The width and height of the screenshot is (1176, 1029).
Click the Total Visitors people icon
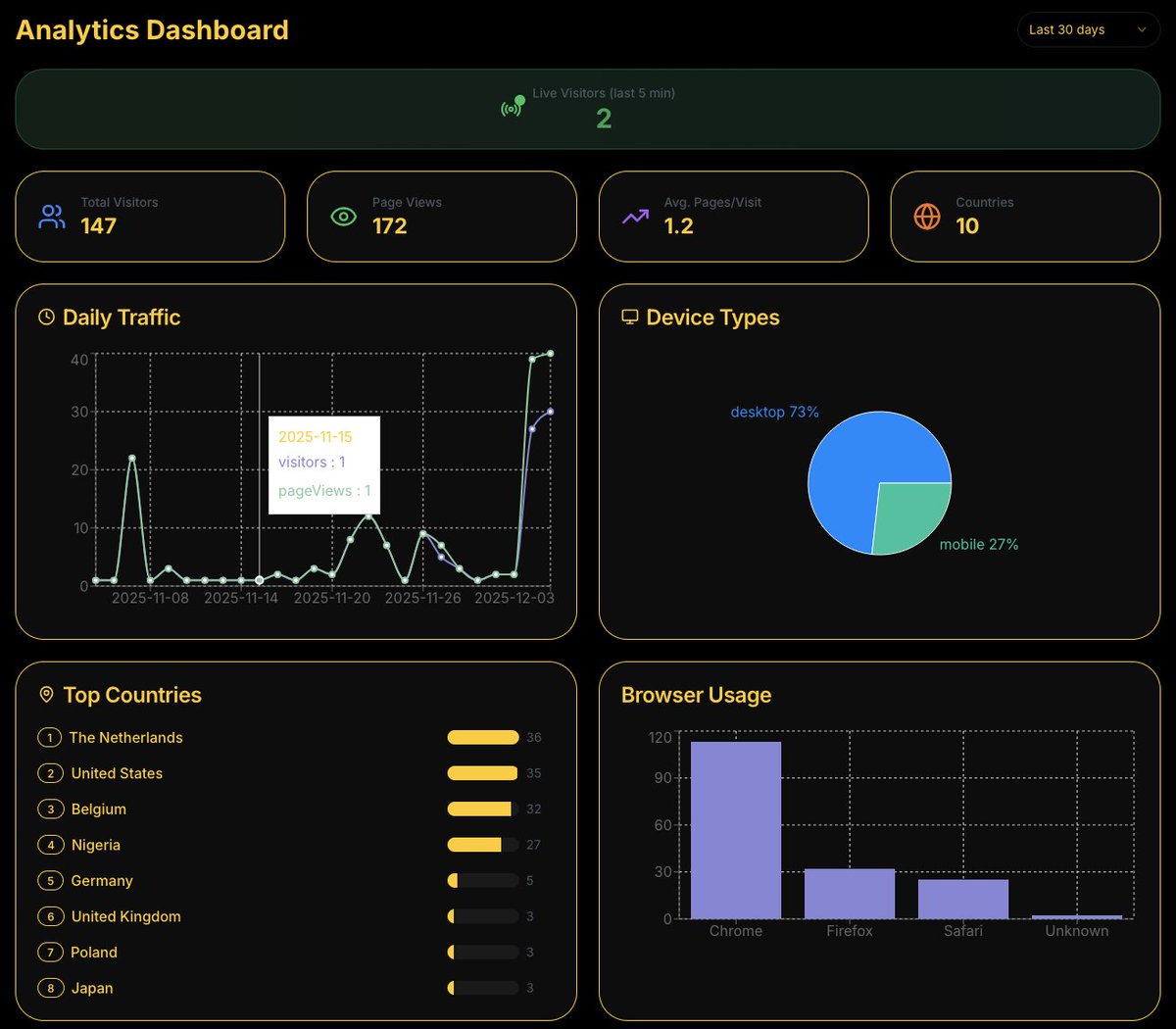click(x=52, y=217)
